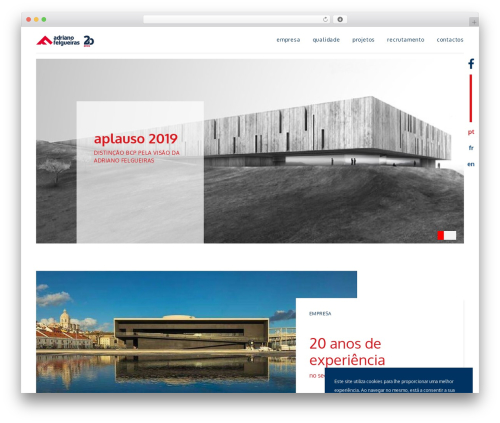Screen dimensions: 500x423
Task: Close the window with red button
Action: pos(29,20)
